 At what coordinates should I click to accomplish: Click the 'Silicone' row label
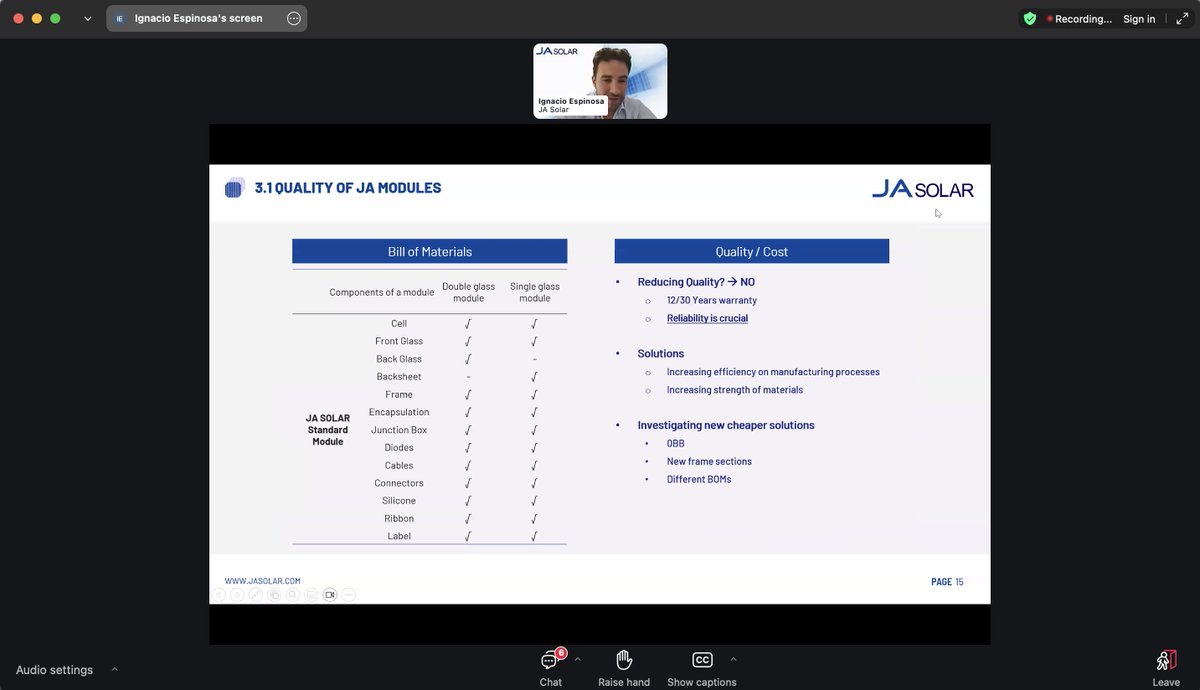[x=399, y=501]
